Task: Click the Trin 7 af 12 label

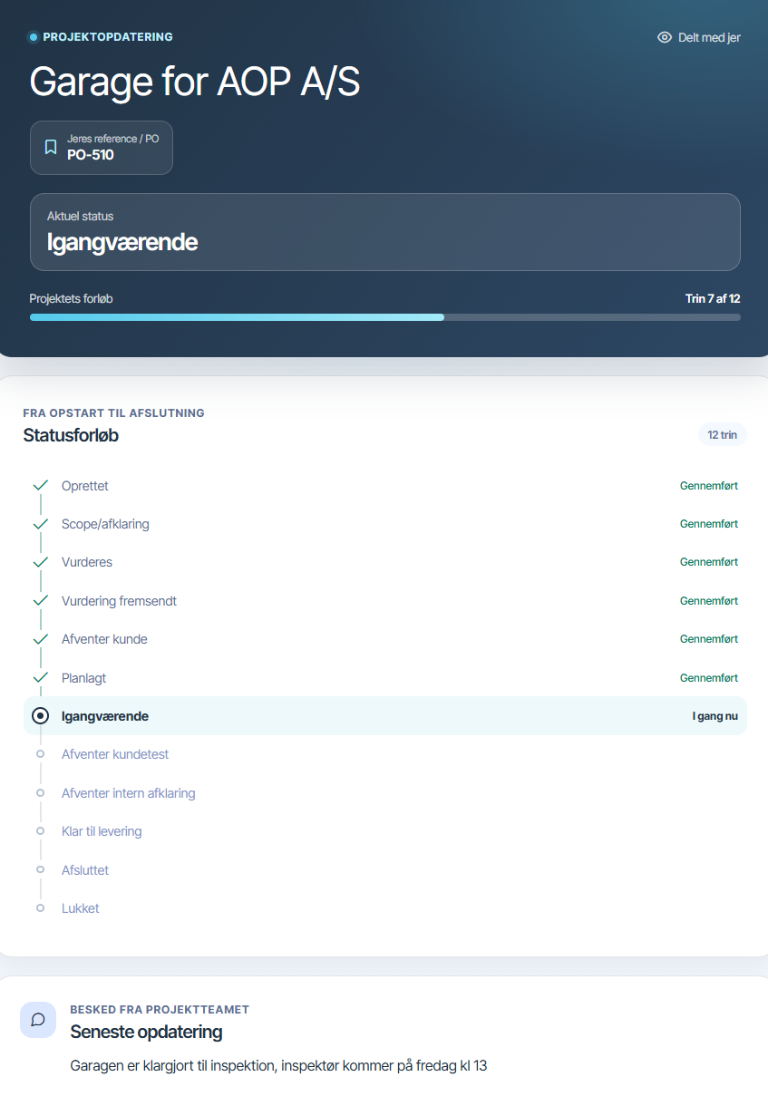Action: (x=712, y=298)
